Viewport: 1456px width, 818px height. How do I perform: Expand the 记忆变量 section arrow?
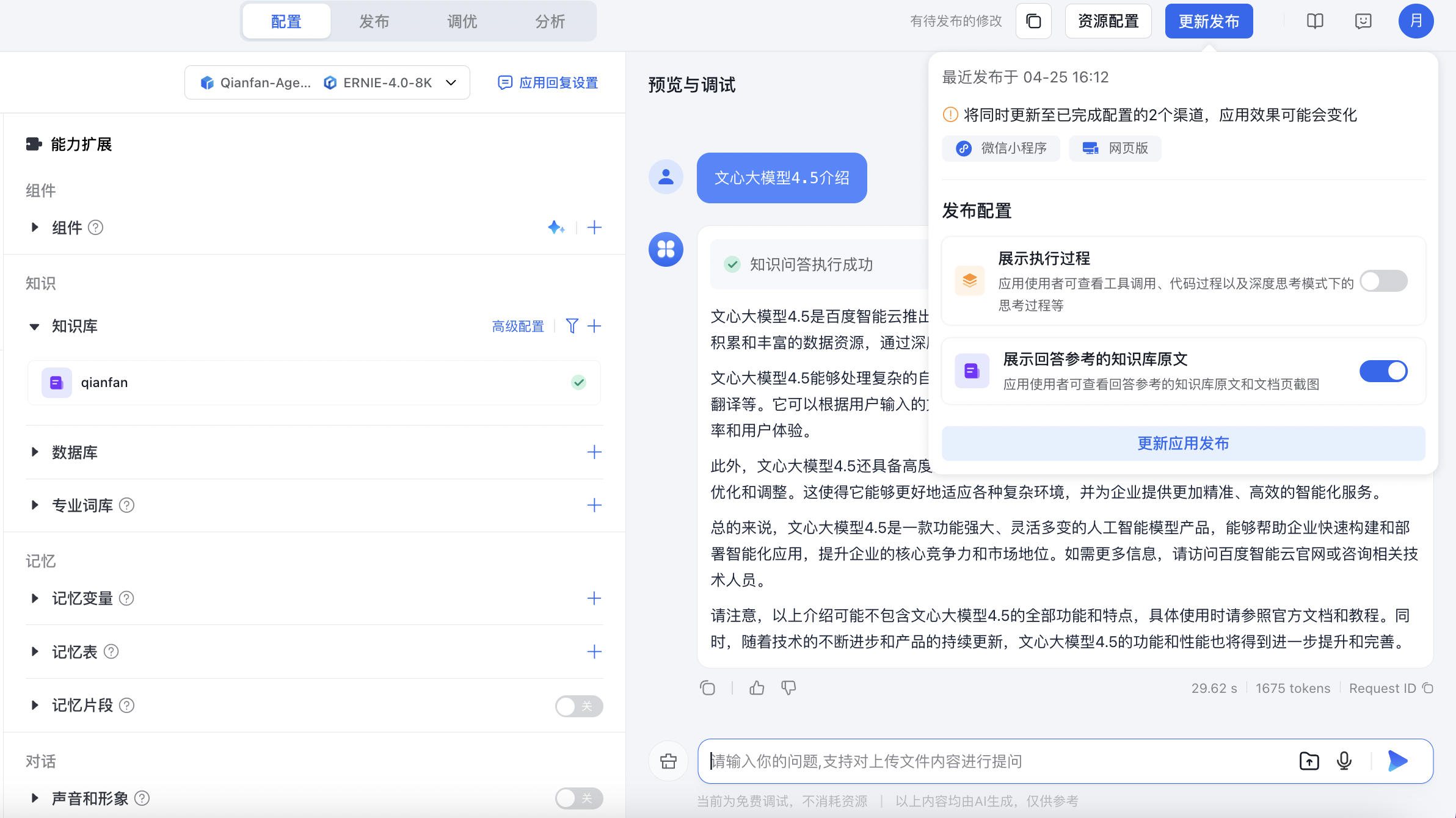[x=35, y=598]
